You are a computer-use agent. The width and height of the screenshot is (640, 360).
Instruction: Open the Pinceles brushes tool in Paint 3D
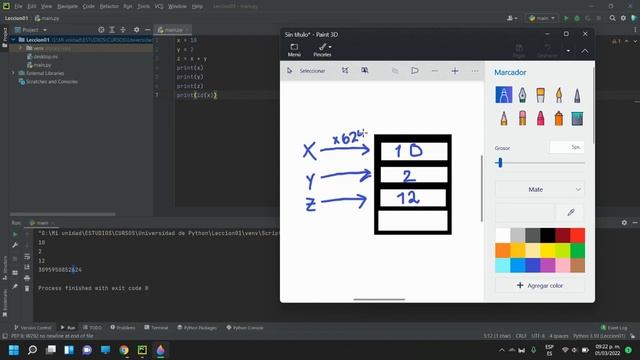coord(322,50)
